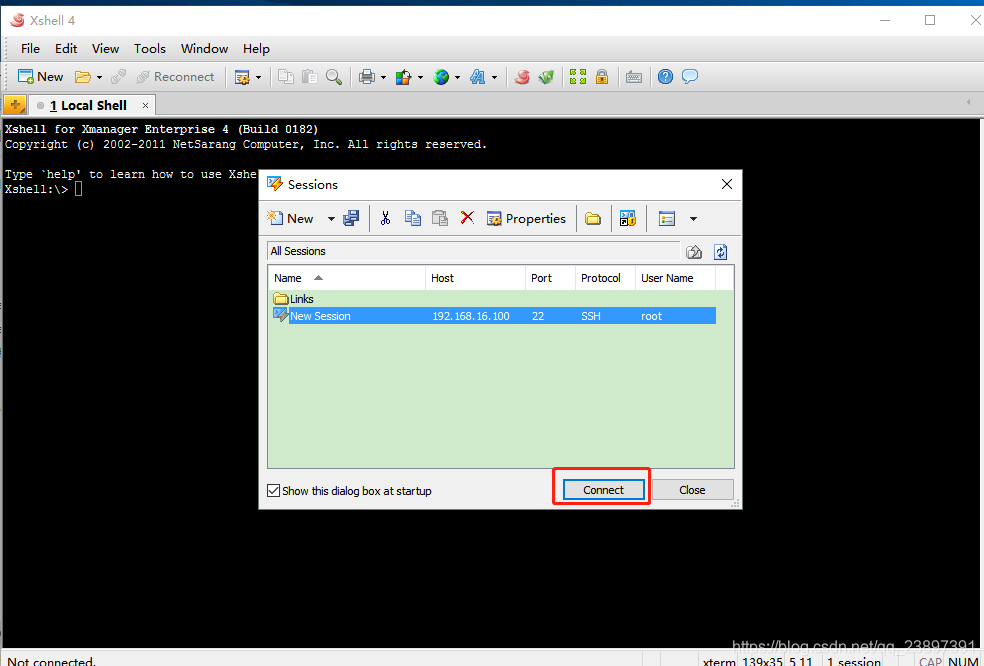The image size is (984, 666).
Task: Open the Tools menu
Action: pyautogui.click(x=149, y=48)
